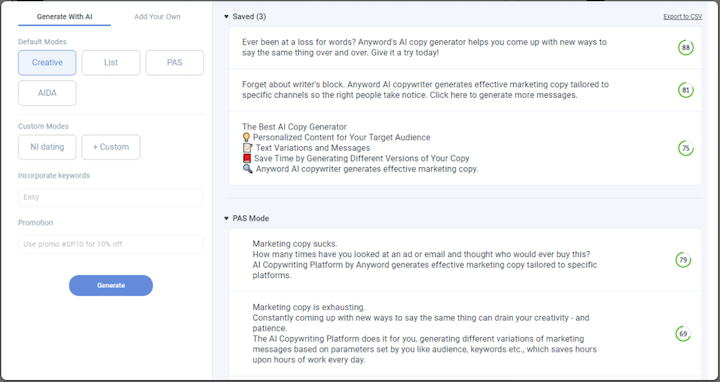Add a new + Custom mode
The image size is (720, 382).
(x=111, y=147)
